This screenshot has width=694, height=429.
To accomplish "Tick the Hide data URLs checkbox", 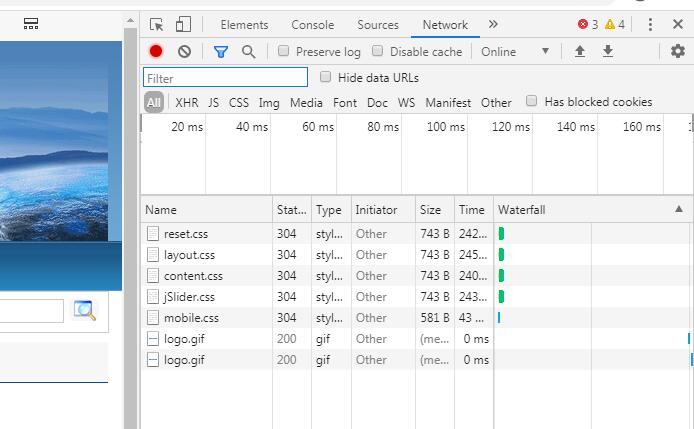I will tap(326, 77).
